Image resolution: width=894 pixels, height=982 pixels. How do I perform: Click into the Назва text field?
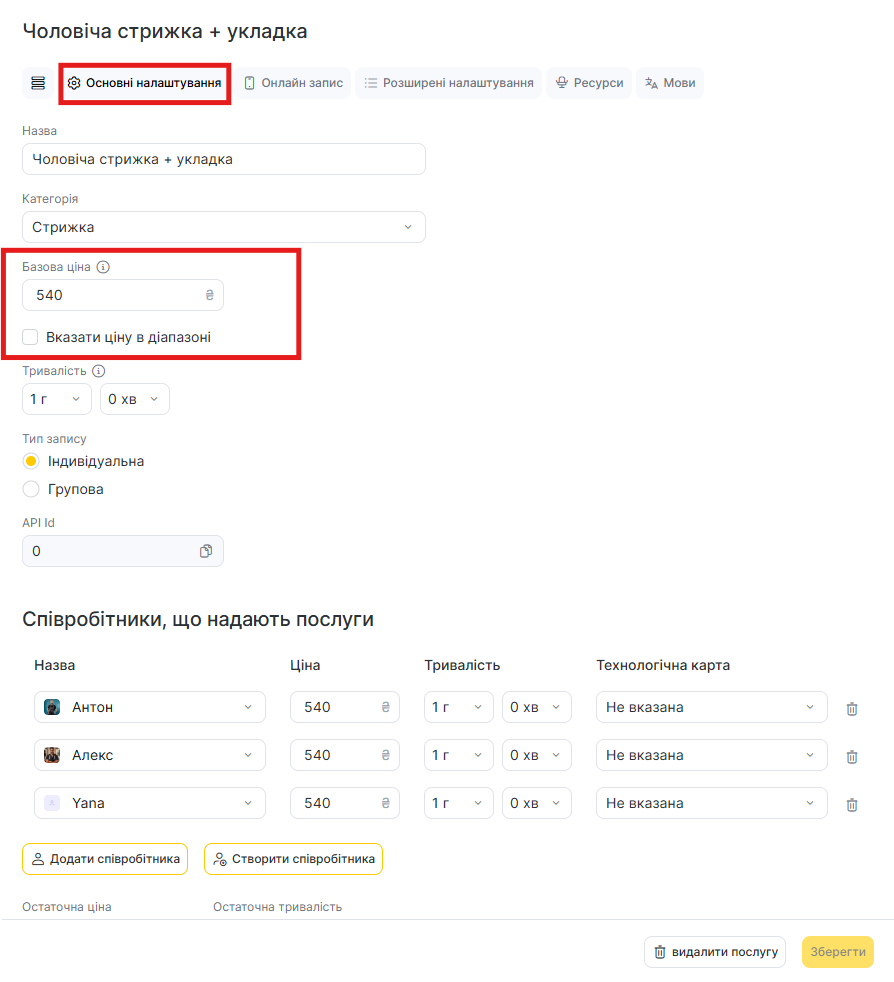pos(223,159)
